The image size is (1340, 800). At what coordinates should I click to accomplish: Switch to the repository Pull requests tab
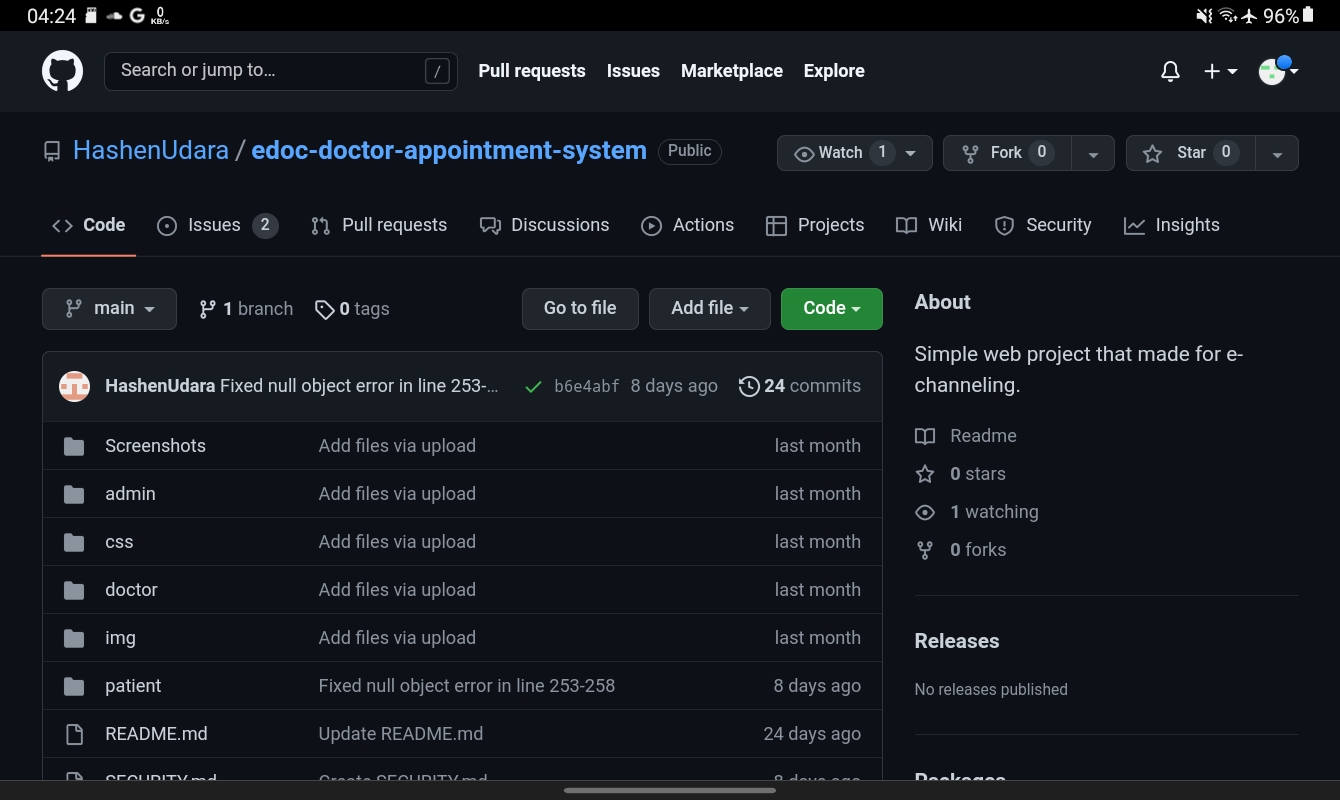click(x=379, y=225)
